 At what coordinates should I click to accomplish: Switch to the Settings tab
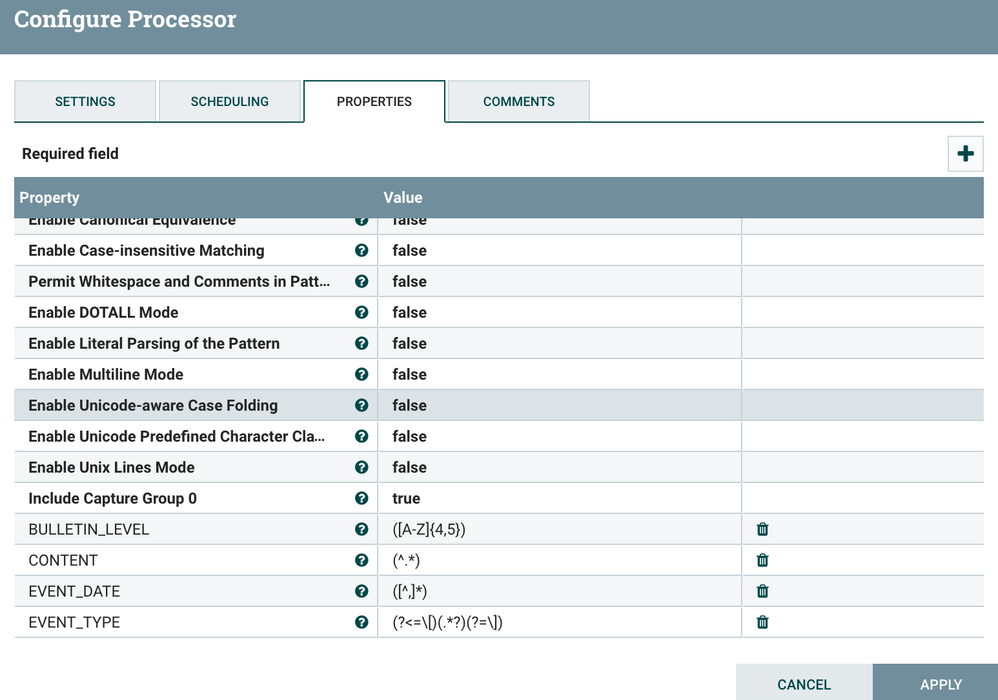85,102
